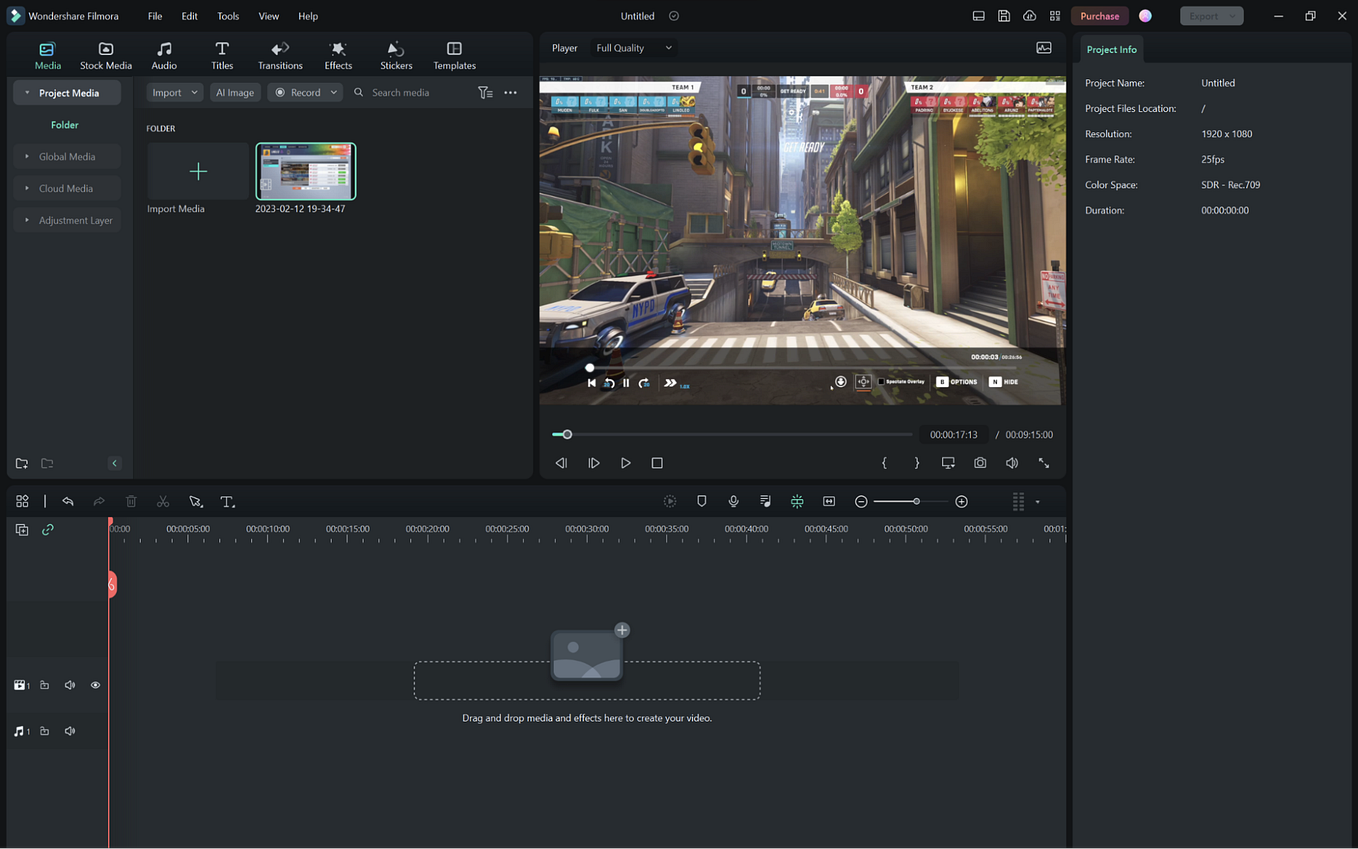Switch to the Stock Media tab
This screenshot has height=849, width=1358.
tap(105, 54)
